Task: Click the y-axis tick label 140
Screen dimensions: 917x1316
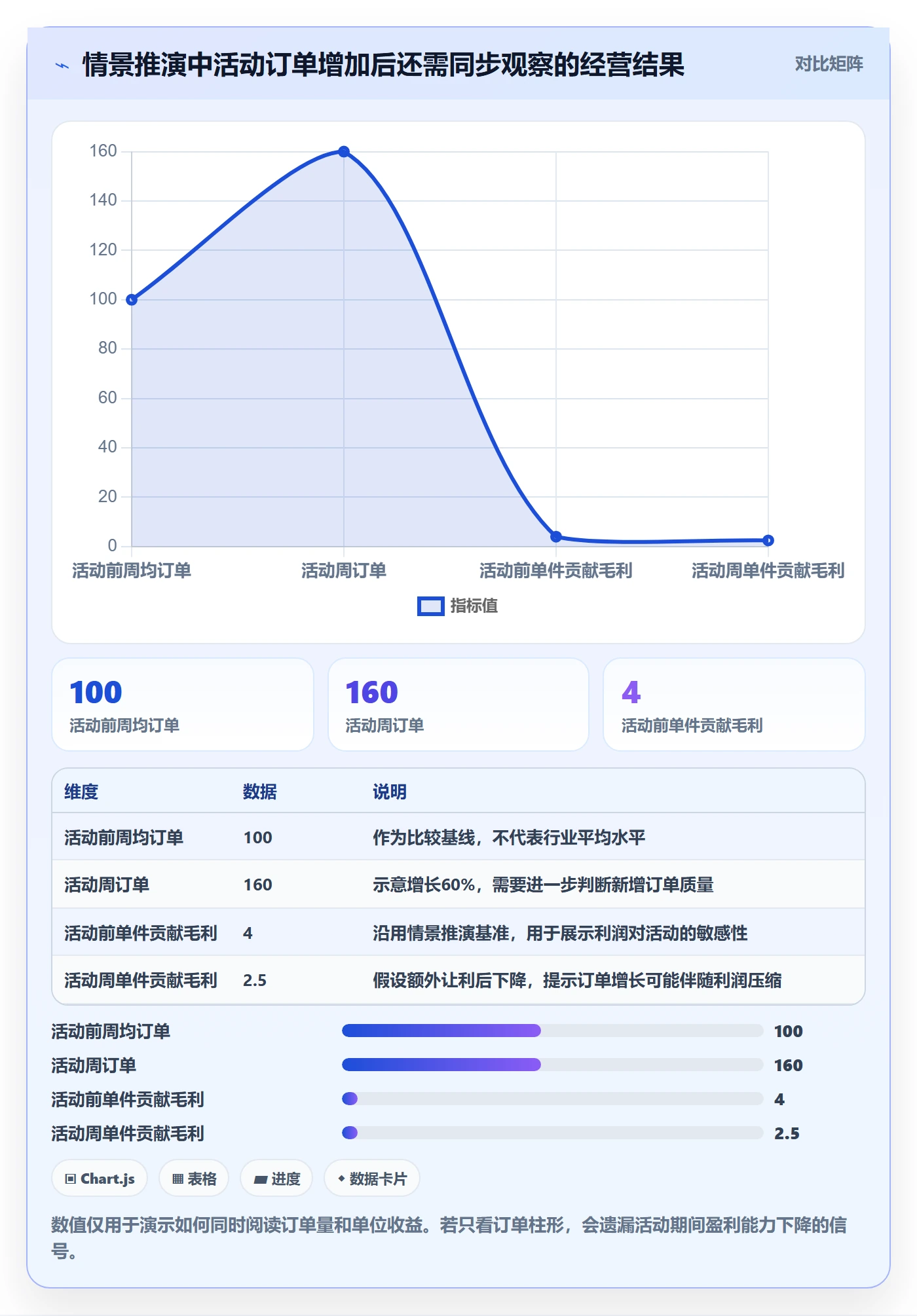Action: [x=103, y=200]
